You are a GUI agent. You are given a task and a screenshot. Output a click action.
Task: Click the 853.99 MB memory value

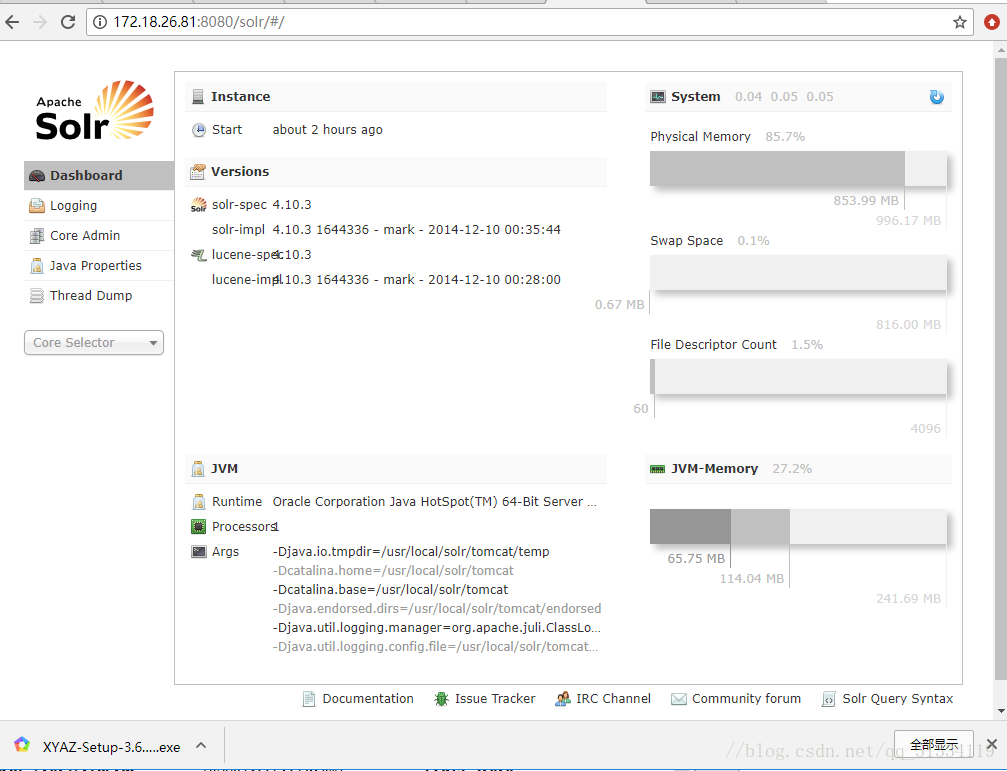[866, 201]
